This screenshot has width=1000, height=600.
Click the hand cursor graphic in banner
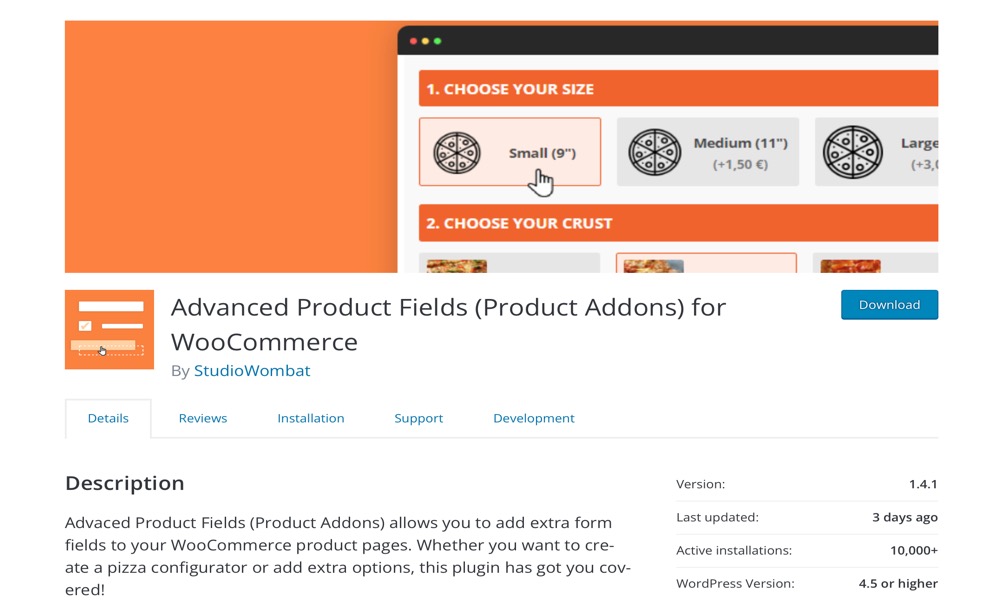(541, 183)
